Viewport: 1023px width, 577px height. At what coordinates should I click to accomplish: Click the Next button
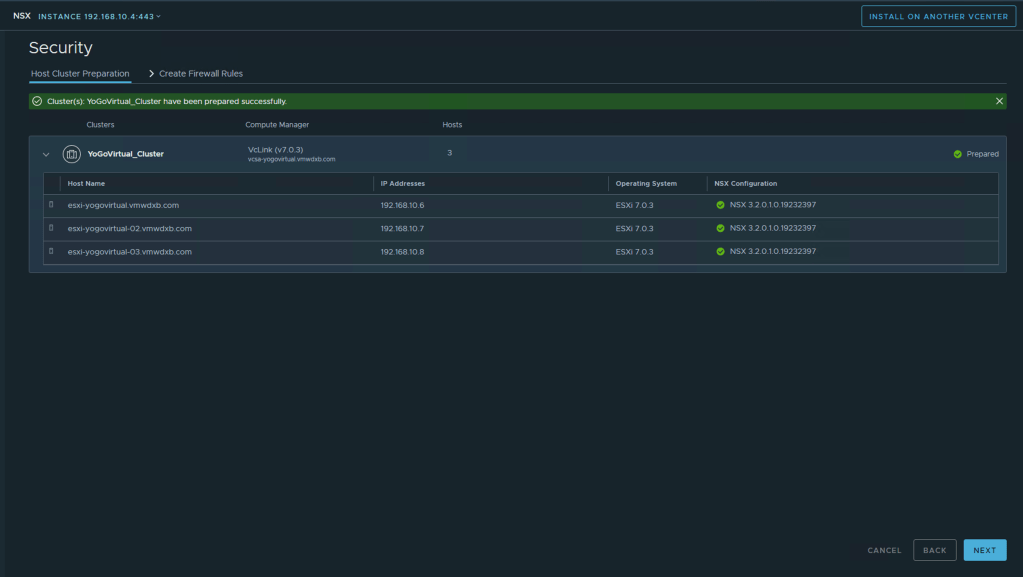pos(984,550)
